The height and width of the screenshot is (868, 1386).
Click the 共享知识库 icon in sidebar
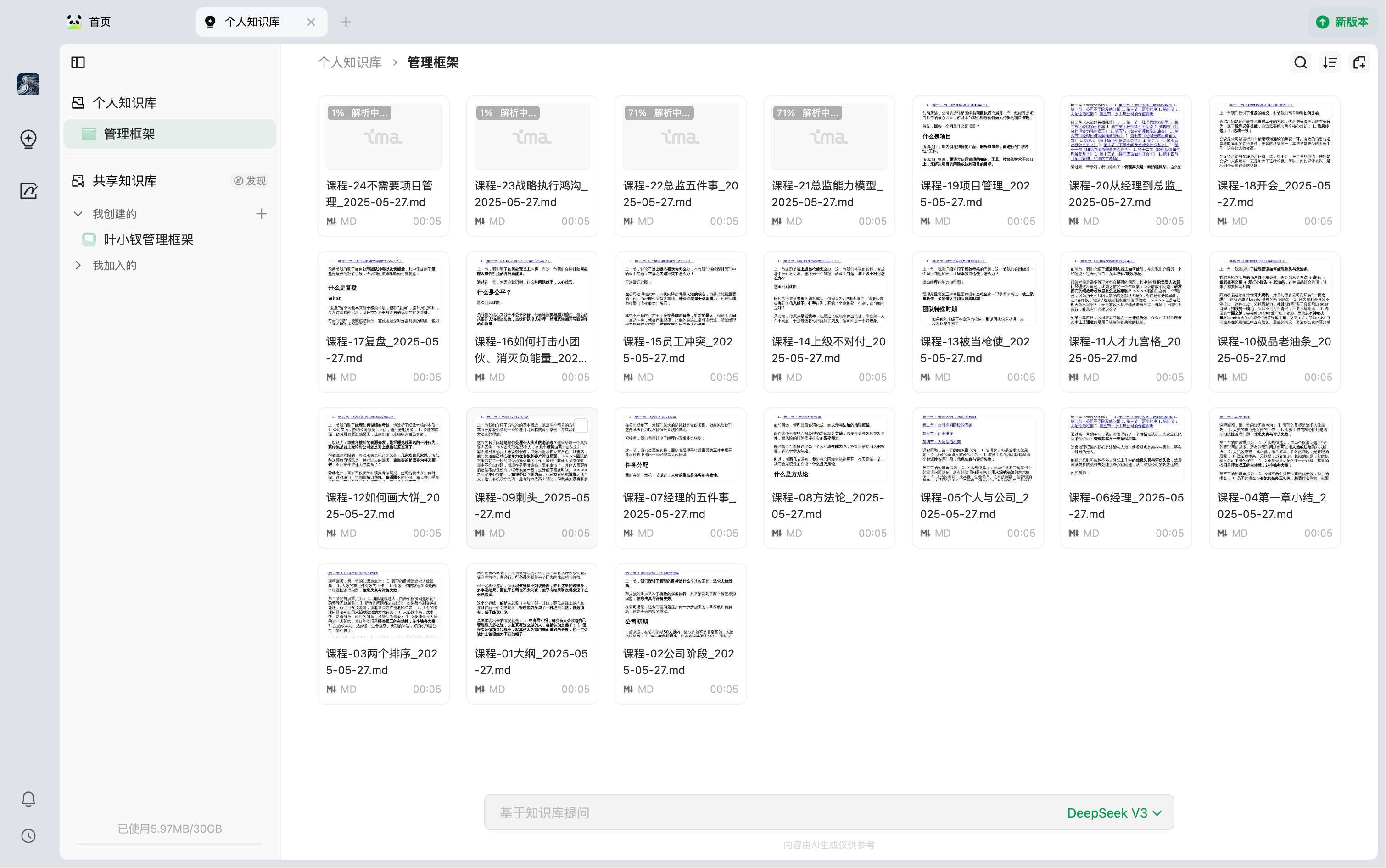coord(78,181)
